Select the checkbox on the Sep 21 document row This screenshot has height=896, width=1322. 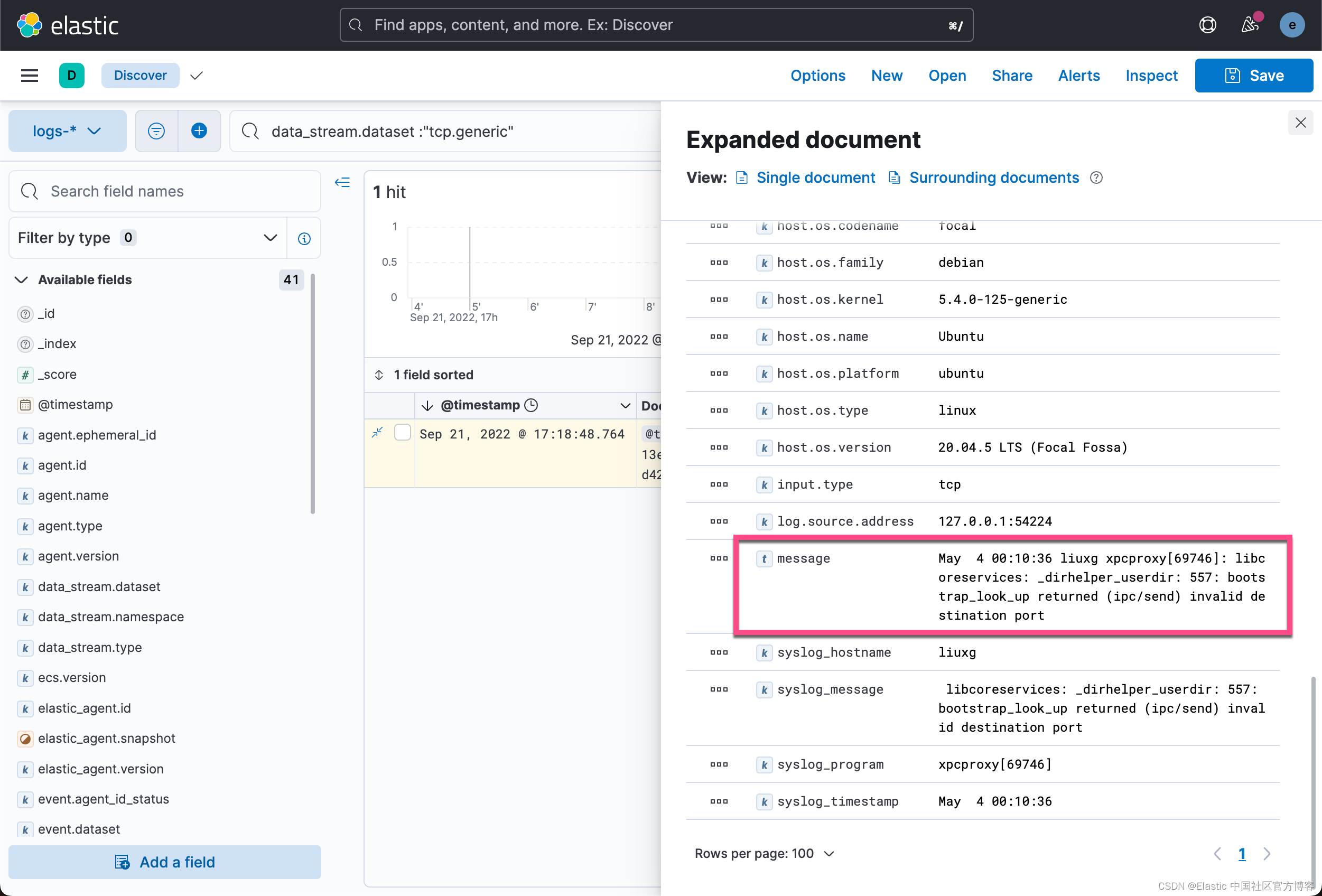tap(402, 432)
